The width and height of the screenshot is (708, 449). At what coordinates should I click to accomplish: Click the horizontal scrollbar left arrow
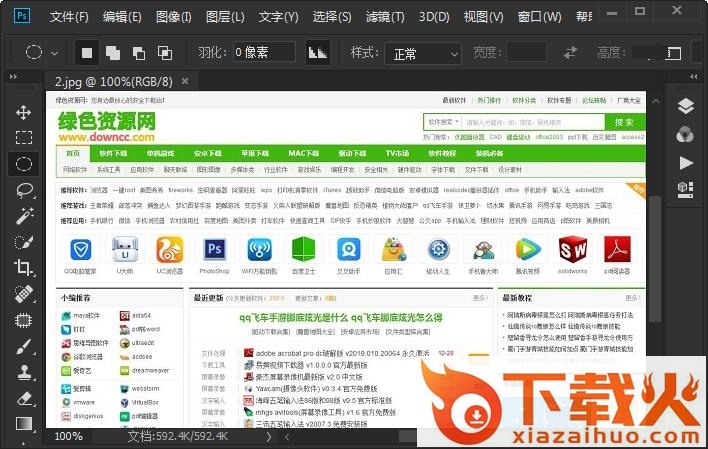tap(287, 437)
